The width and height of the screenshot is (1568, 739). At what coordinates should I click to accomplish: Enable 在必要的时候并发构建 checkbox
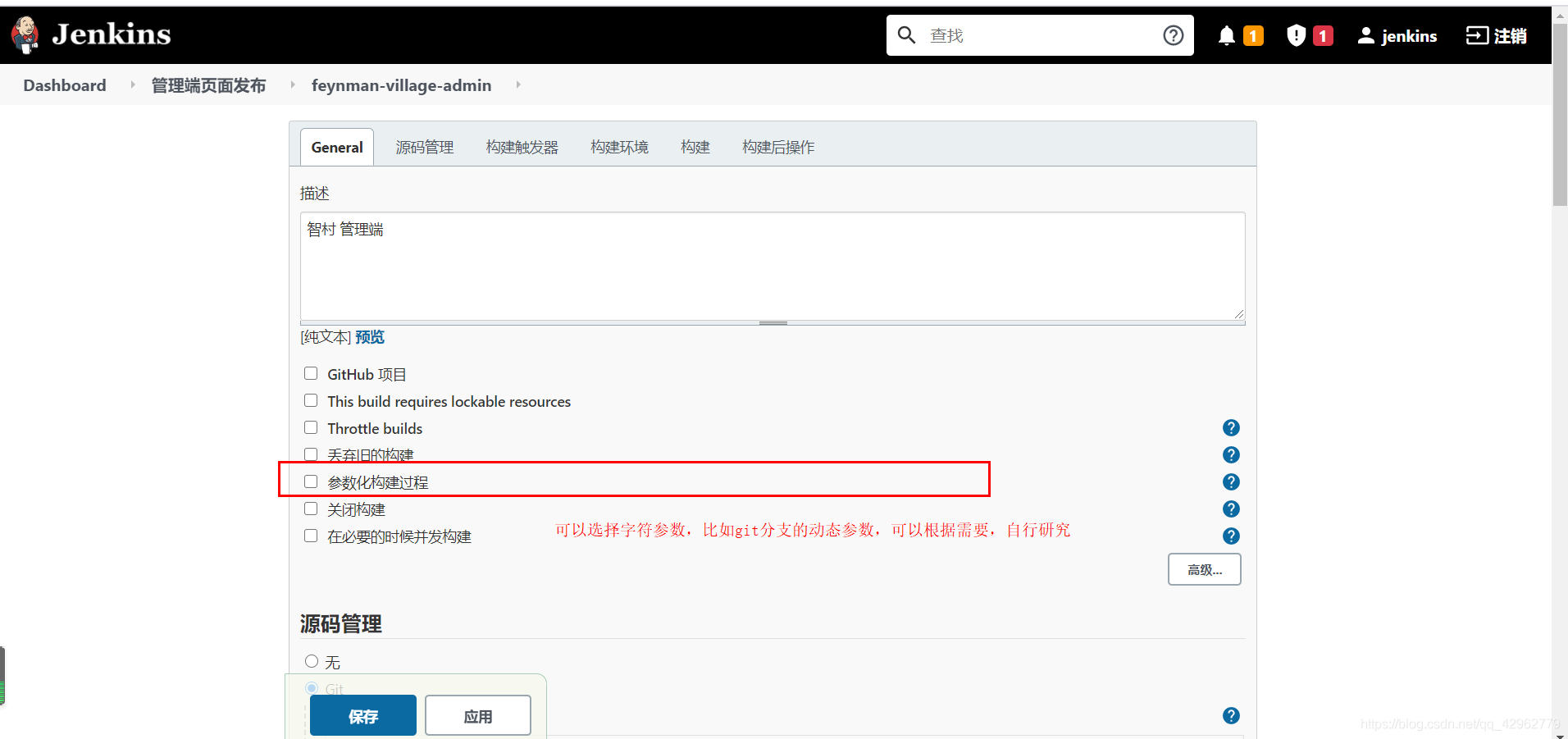(x=311, y=536)
